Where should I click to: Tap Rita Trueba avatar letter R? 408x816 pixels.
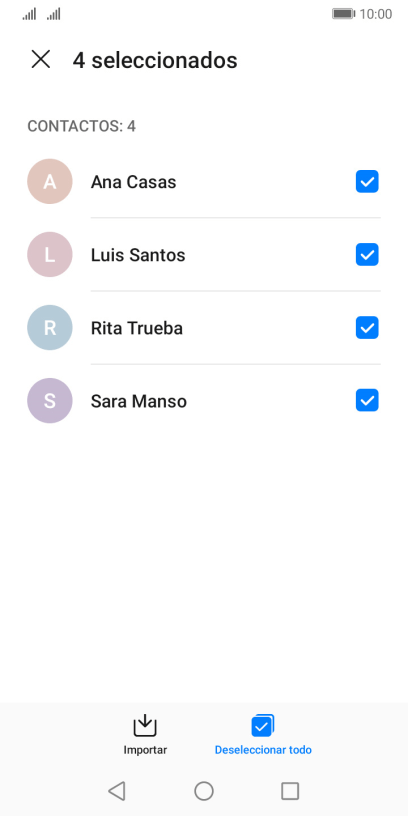49,327
